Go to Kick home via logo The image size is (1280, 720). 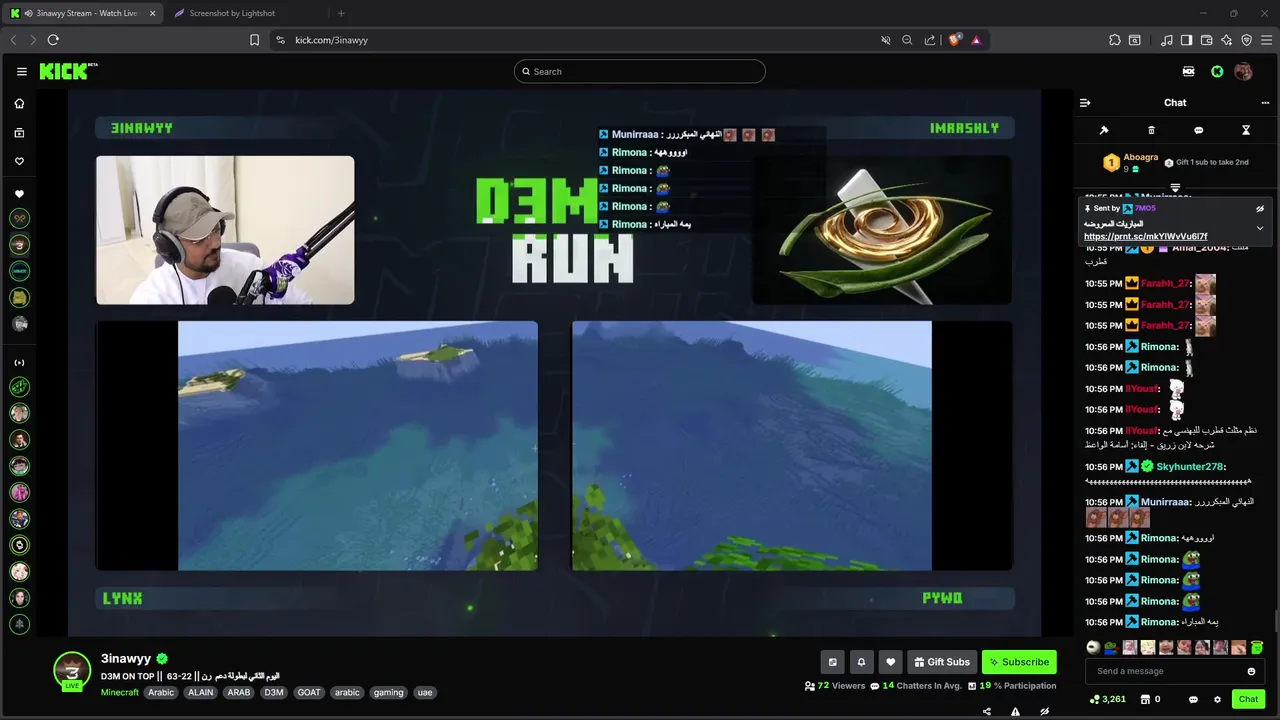coord(68,71)
